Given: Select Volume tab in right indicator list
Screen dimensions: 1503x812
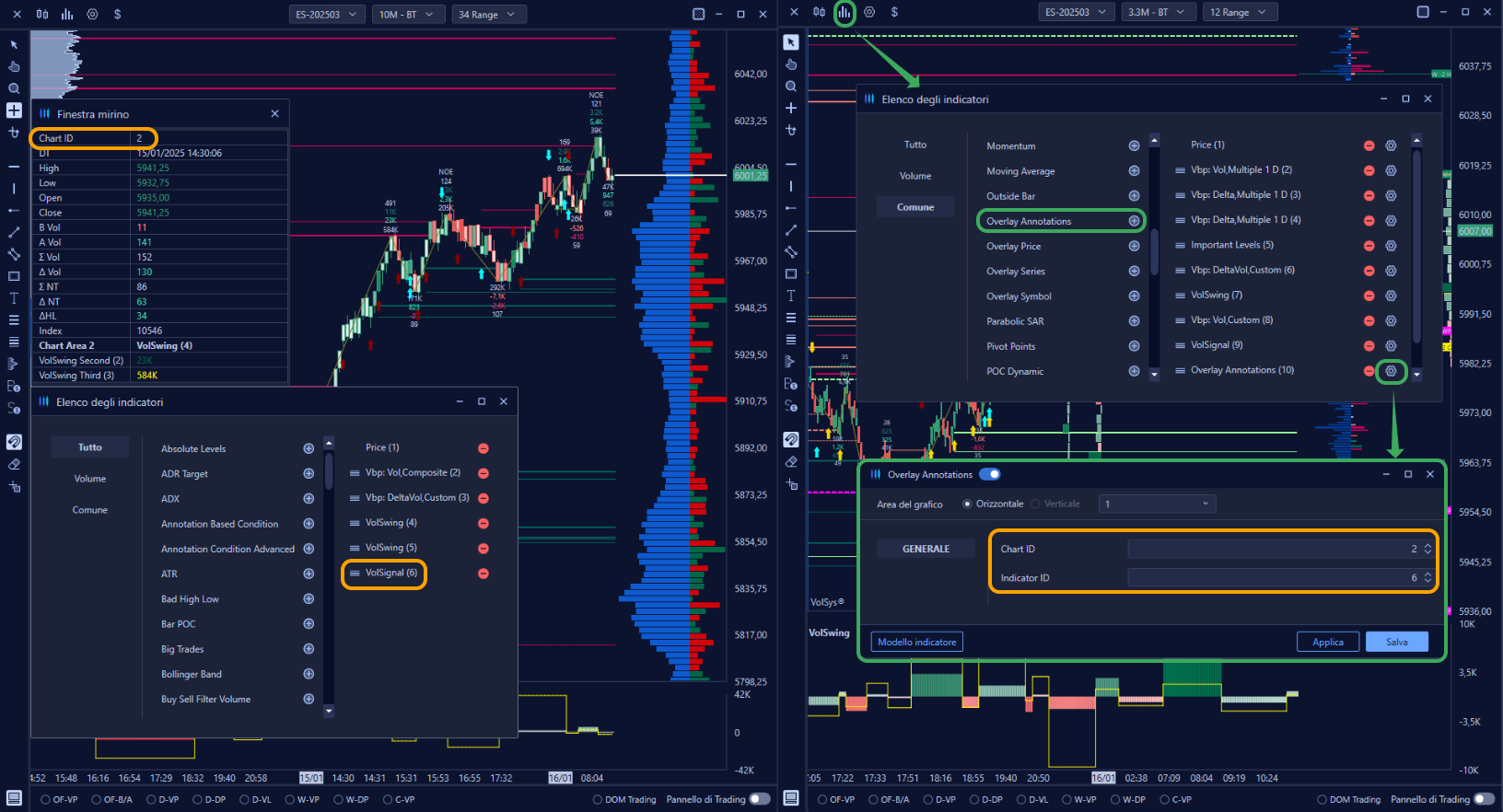Looking at the screenshot, I should (915, 176).
